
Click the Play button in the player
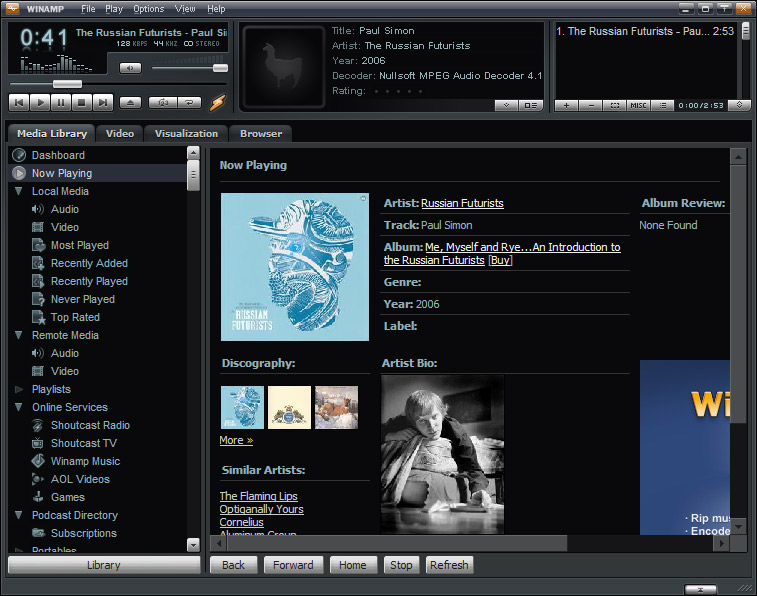(40, 102)
